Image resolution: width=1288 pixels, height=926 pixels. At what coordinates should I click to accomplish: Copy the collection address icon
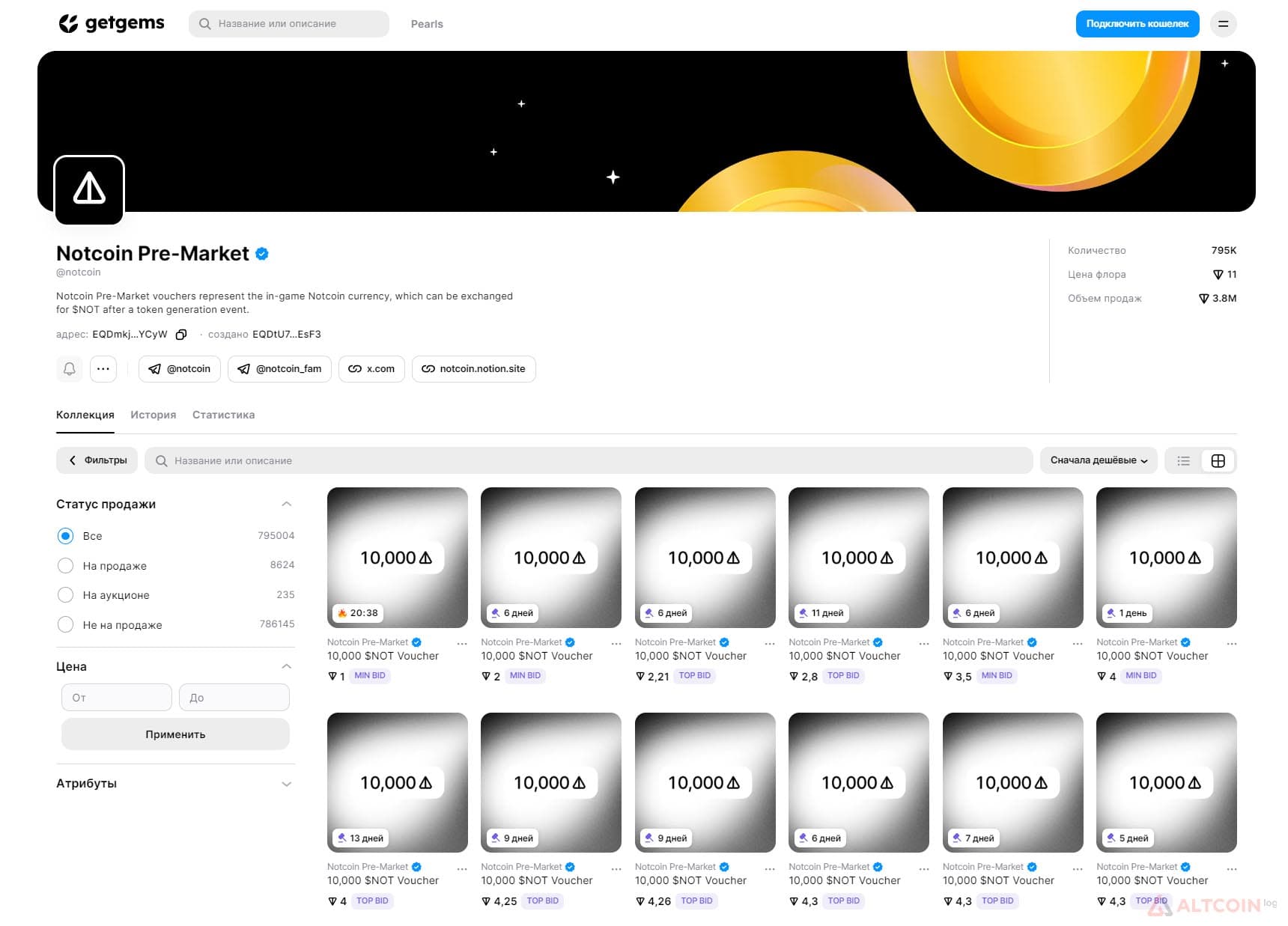coord(181,335)
